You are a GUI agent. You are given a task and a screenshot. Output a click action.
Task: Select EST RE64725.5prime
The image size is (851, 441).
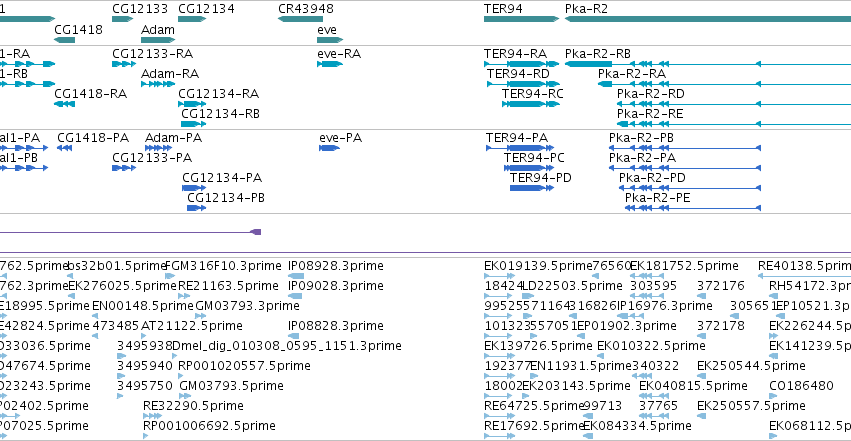[499, 416]
